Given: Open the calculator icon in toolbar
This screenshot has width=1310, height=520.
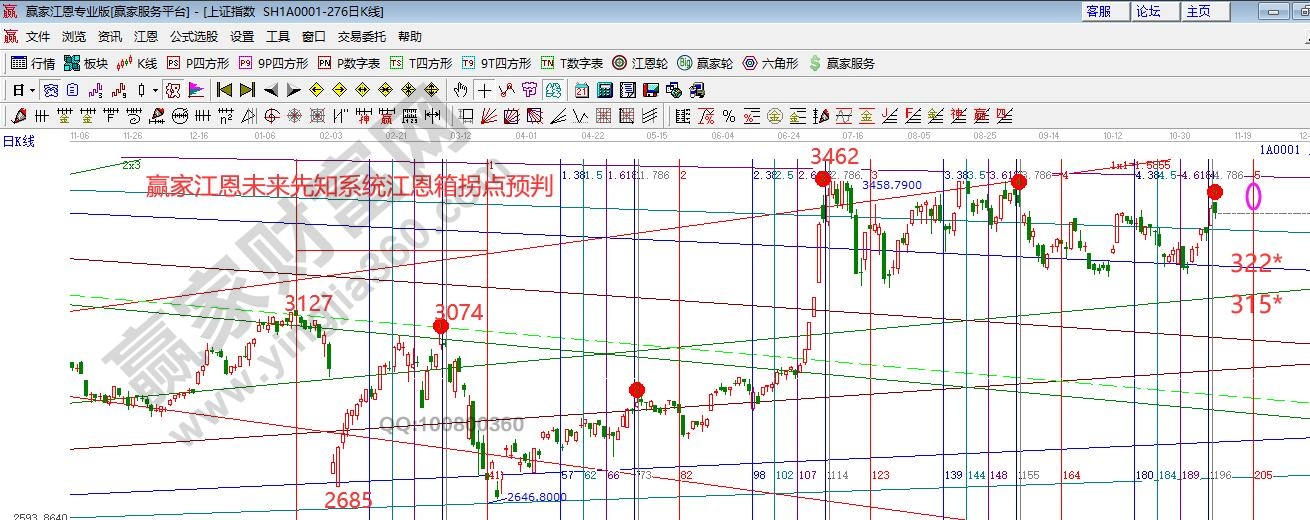Looking at the screenshot, I should 603,90.
